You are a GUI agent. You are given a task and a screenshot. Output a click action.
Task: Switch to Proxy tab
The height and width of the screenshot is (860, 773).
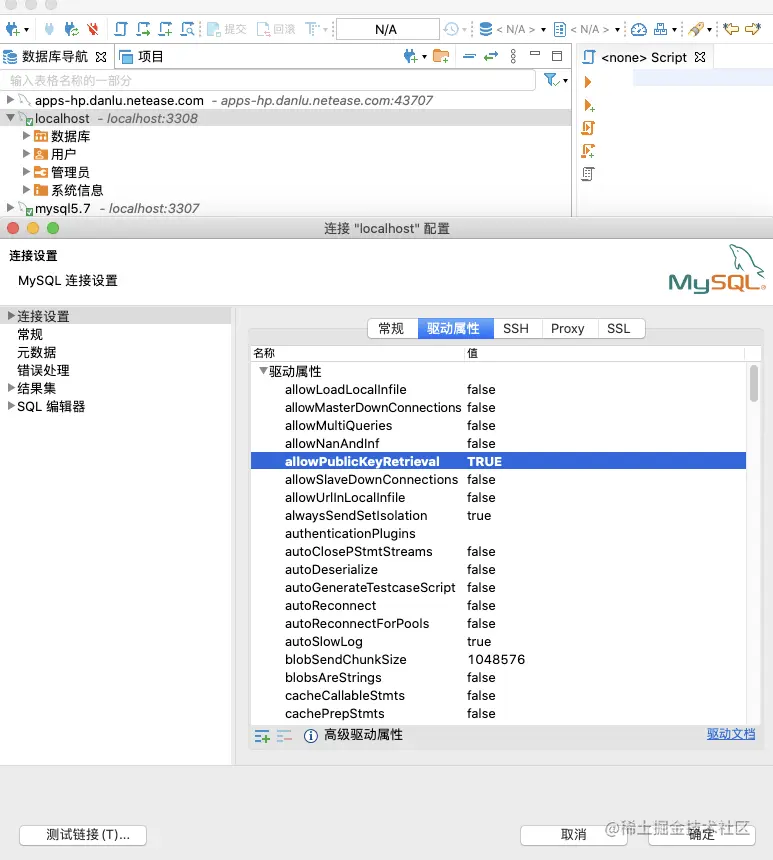(x=568, y=329)
